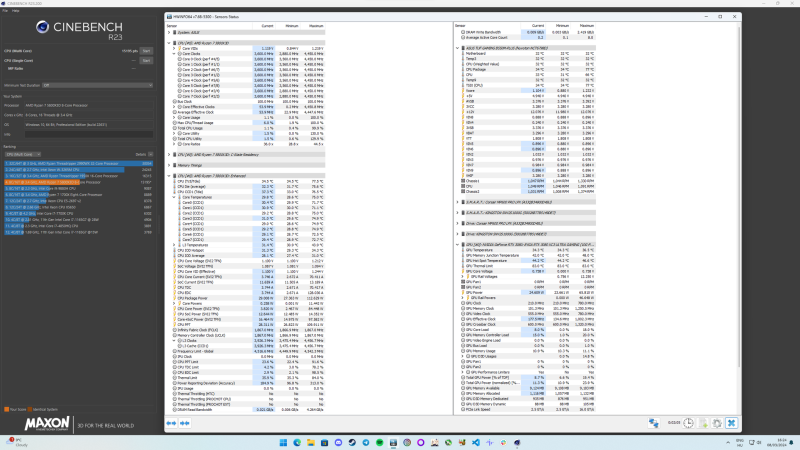Image resolution: width=800 pixels, height=450 pixels.
Task: Open Cinebench File menu
Action: [x=5, y=10]
